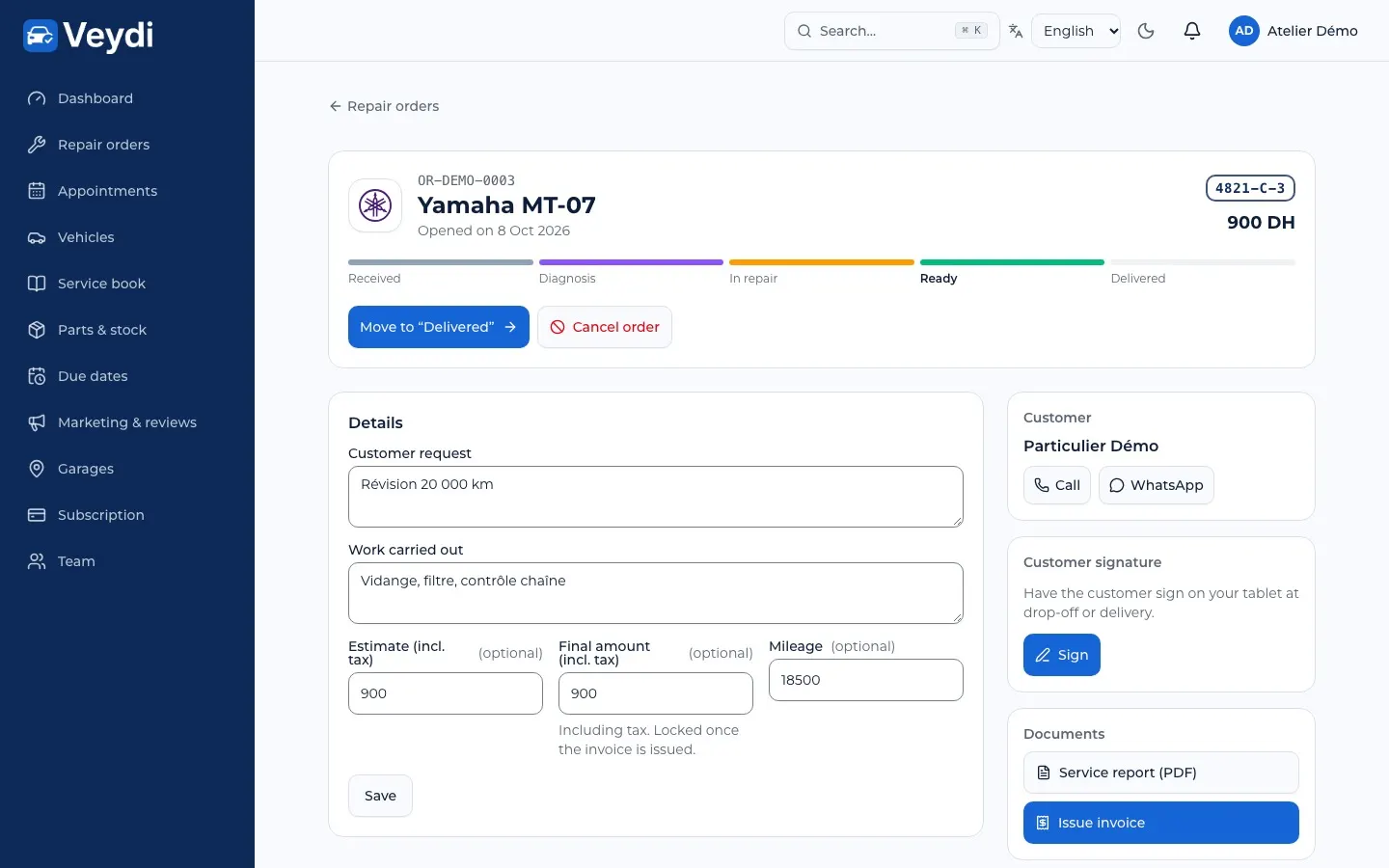This screenshot has height=868, width=1389.
Task: Go back to the Repair orders list
Action: pyautogui.click(x=384, y=106)
